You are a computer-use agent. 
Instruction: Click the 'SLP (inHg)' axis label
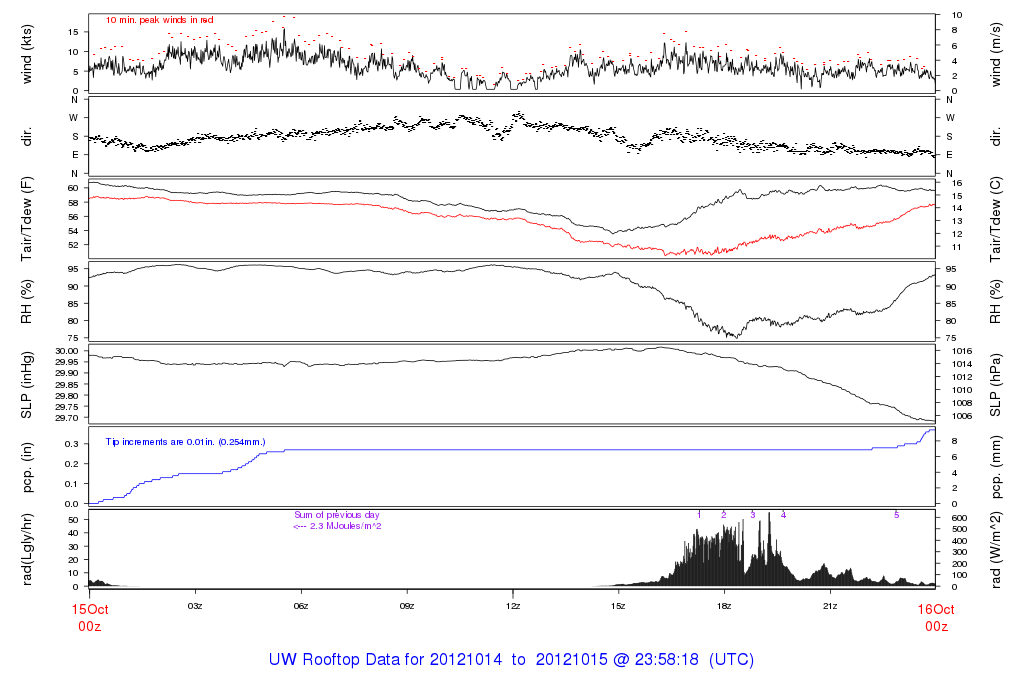(26, 384)
